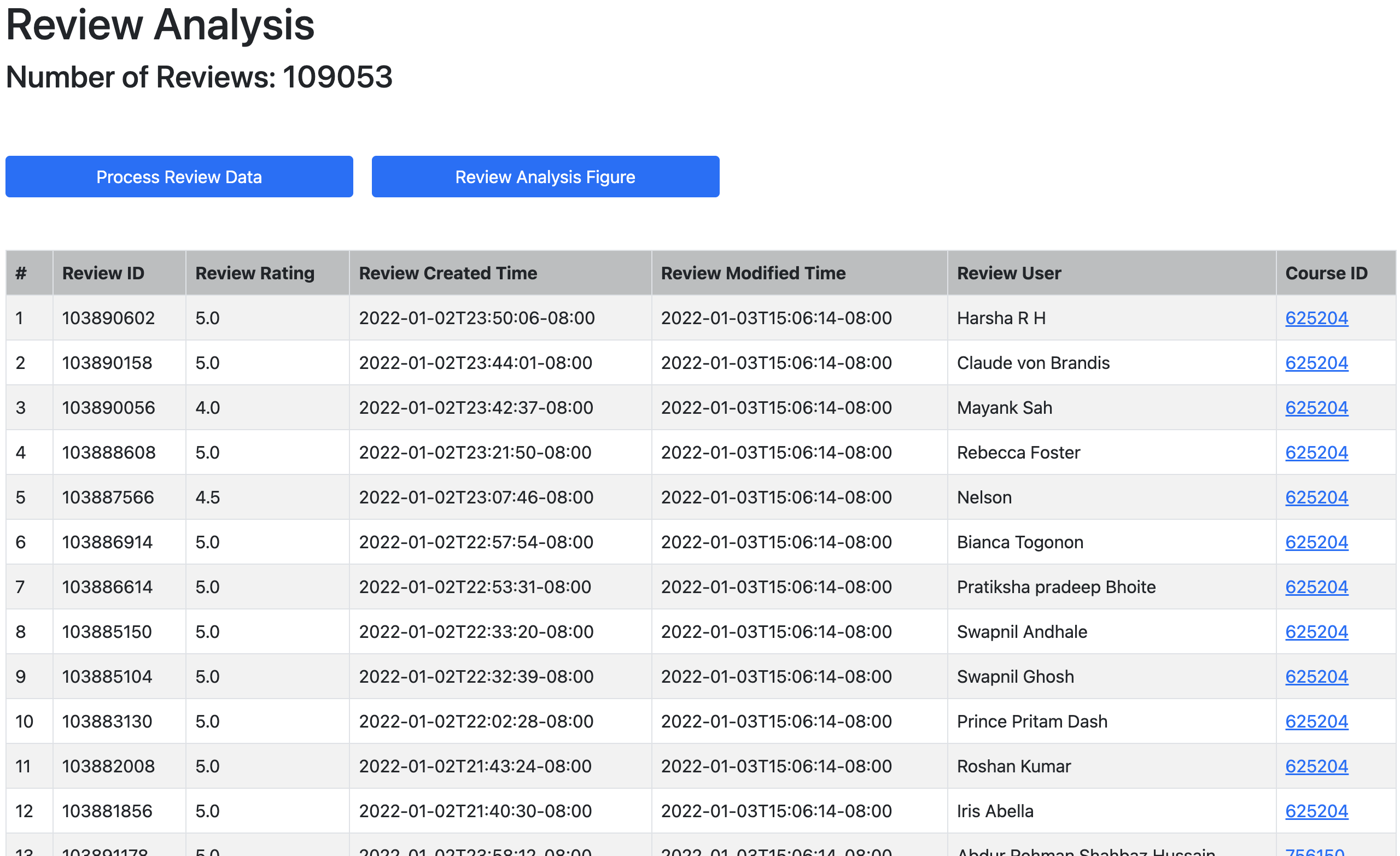1400x856 pixels.
Task: Click the Review User column header
Action: pos(1008,273)
